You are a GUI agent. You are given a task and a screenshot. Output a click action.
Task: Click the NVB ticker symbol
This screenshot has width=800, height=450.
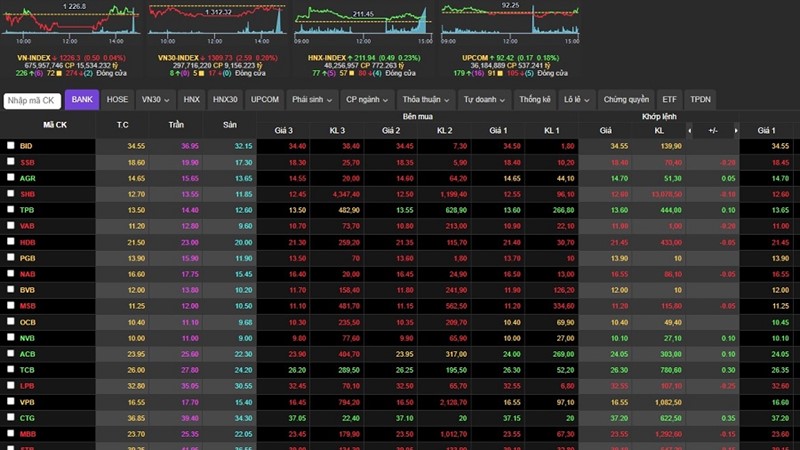point(27,338)
